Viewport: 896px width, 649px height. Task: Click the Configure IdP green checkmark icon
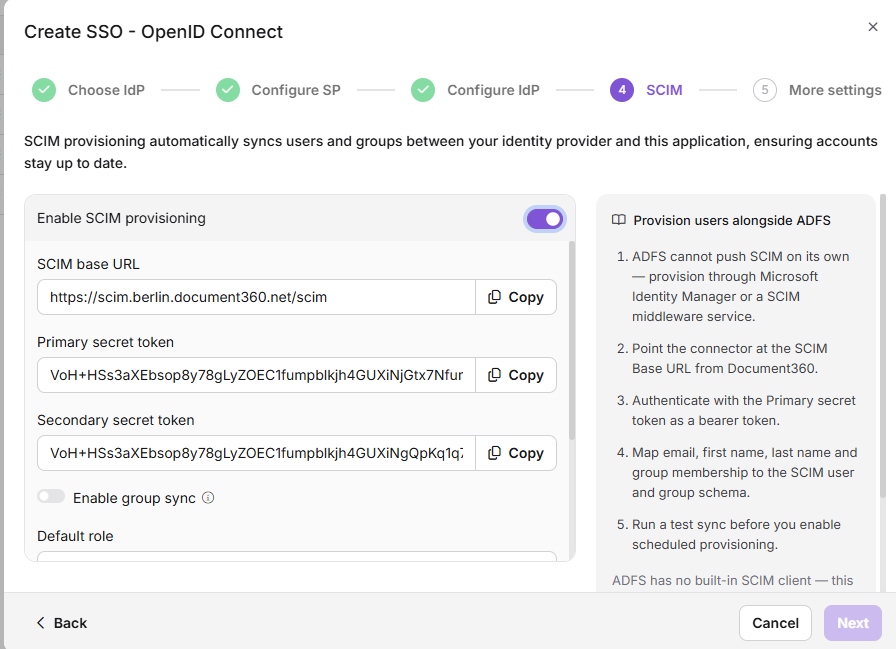pyautogui.click(x=423, y=90)
